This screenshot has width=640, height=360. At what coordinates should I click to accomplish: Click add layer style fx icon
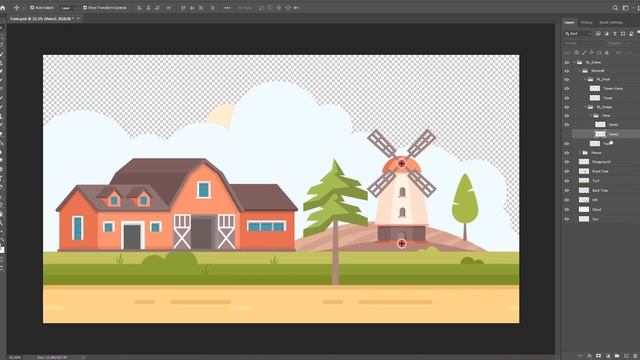[589, 356]
